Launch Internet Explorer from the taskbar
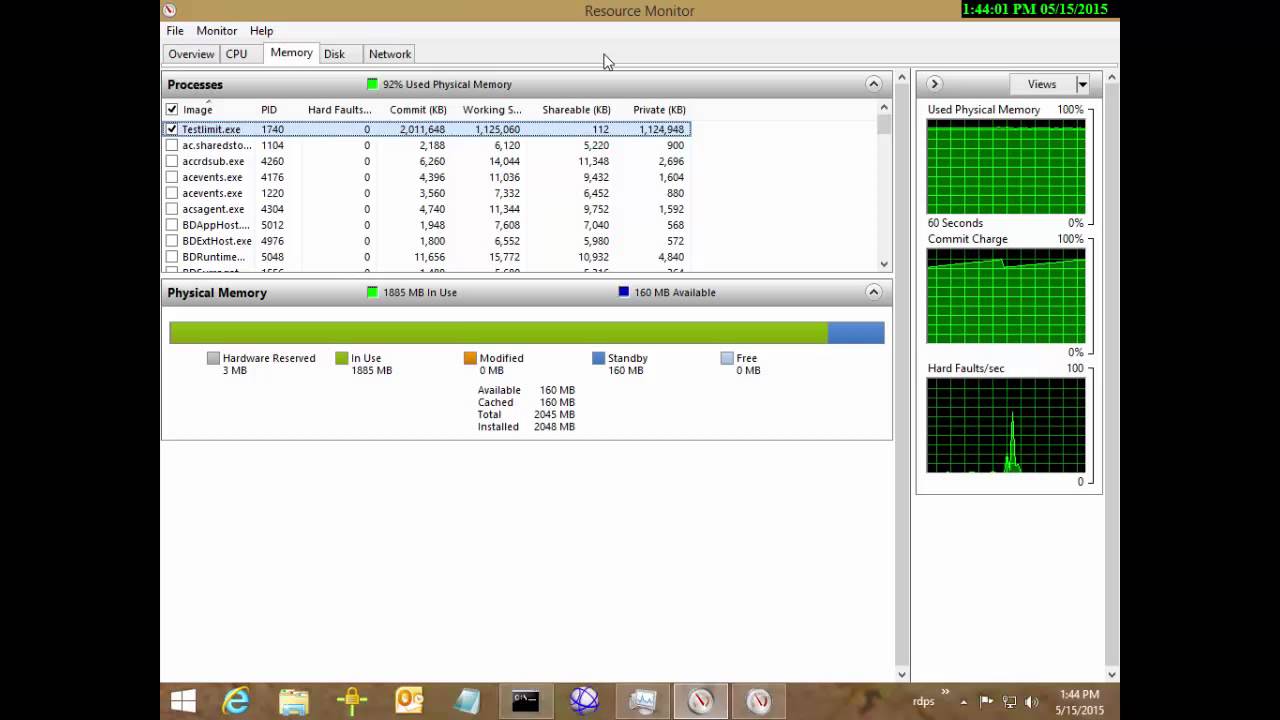The height and width of the screenshot is (720, 1280). tap(236, 701)
